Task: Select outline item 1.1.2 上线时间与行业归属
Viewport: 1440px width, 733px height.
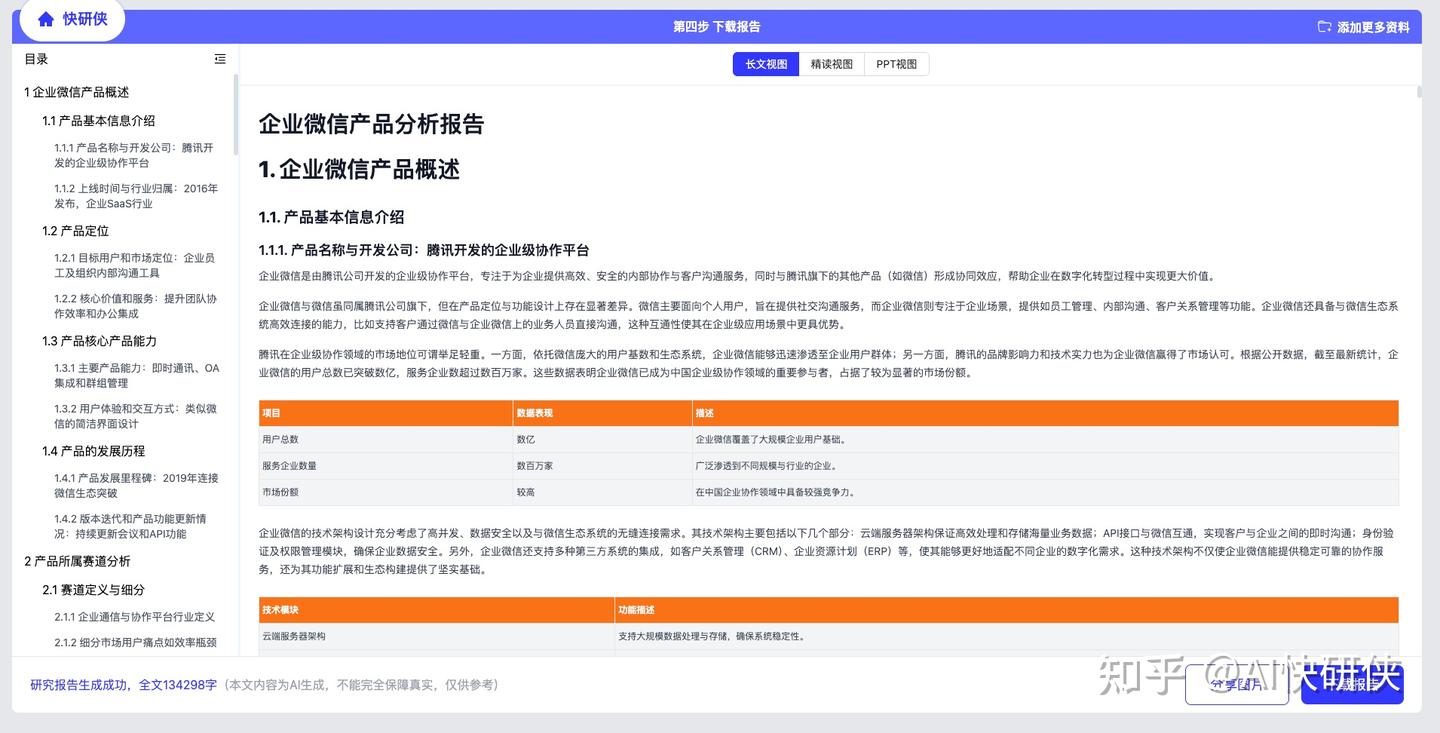Action: pos(136,196)
